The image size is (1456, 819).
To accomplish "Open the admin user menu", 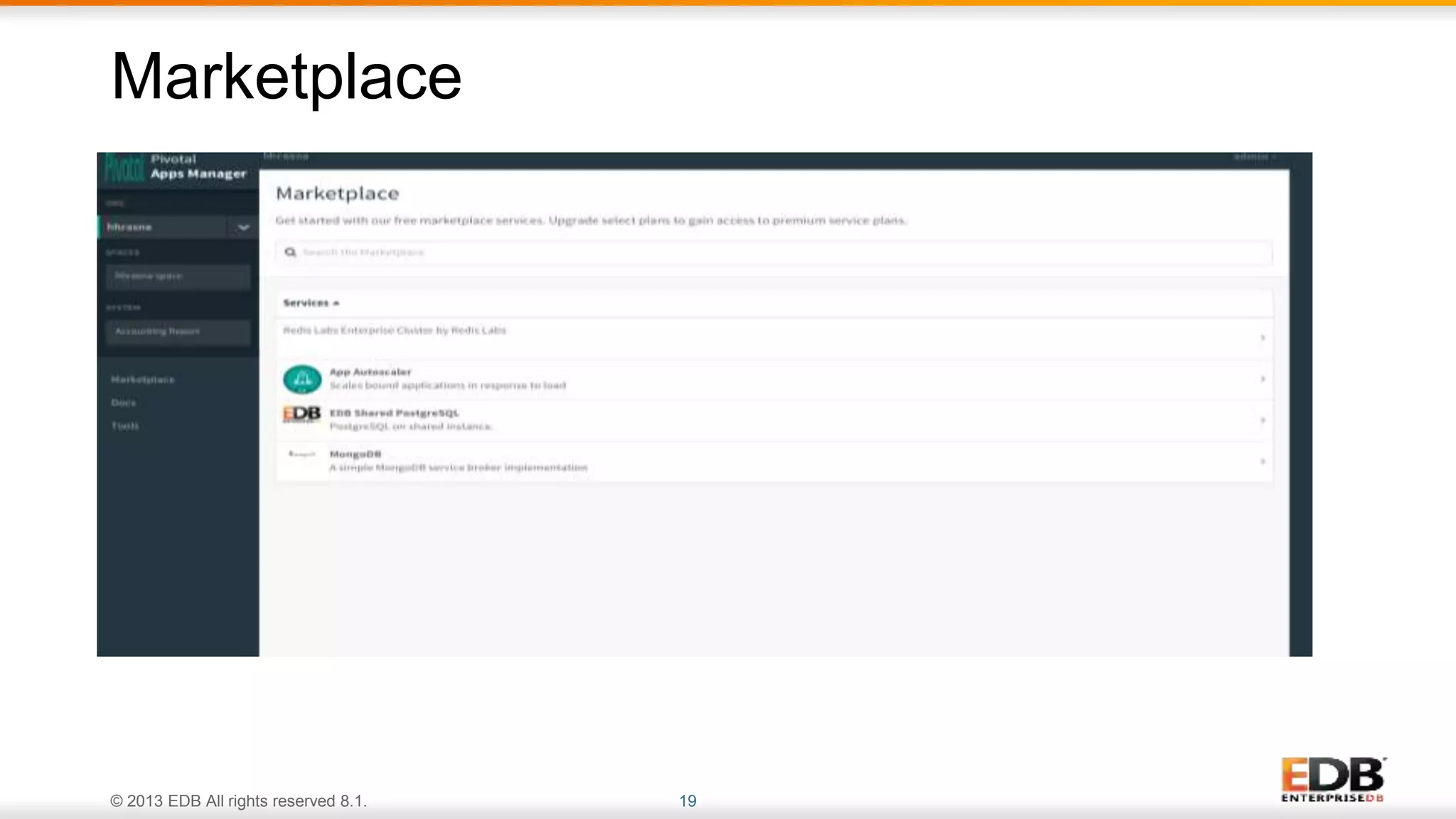I will click(x=1254, y=156).
